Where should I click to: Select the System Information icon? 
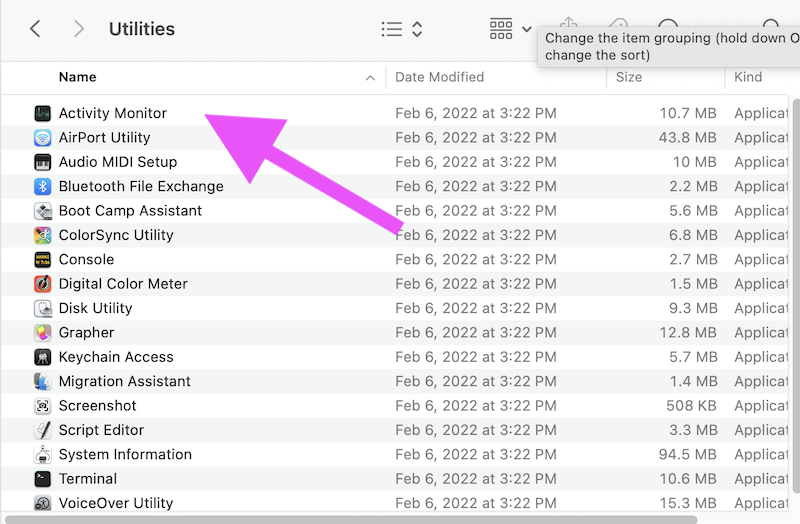[x=42, y=455]
